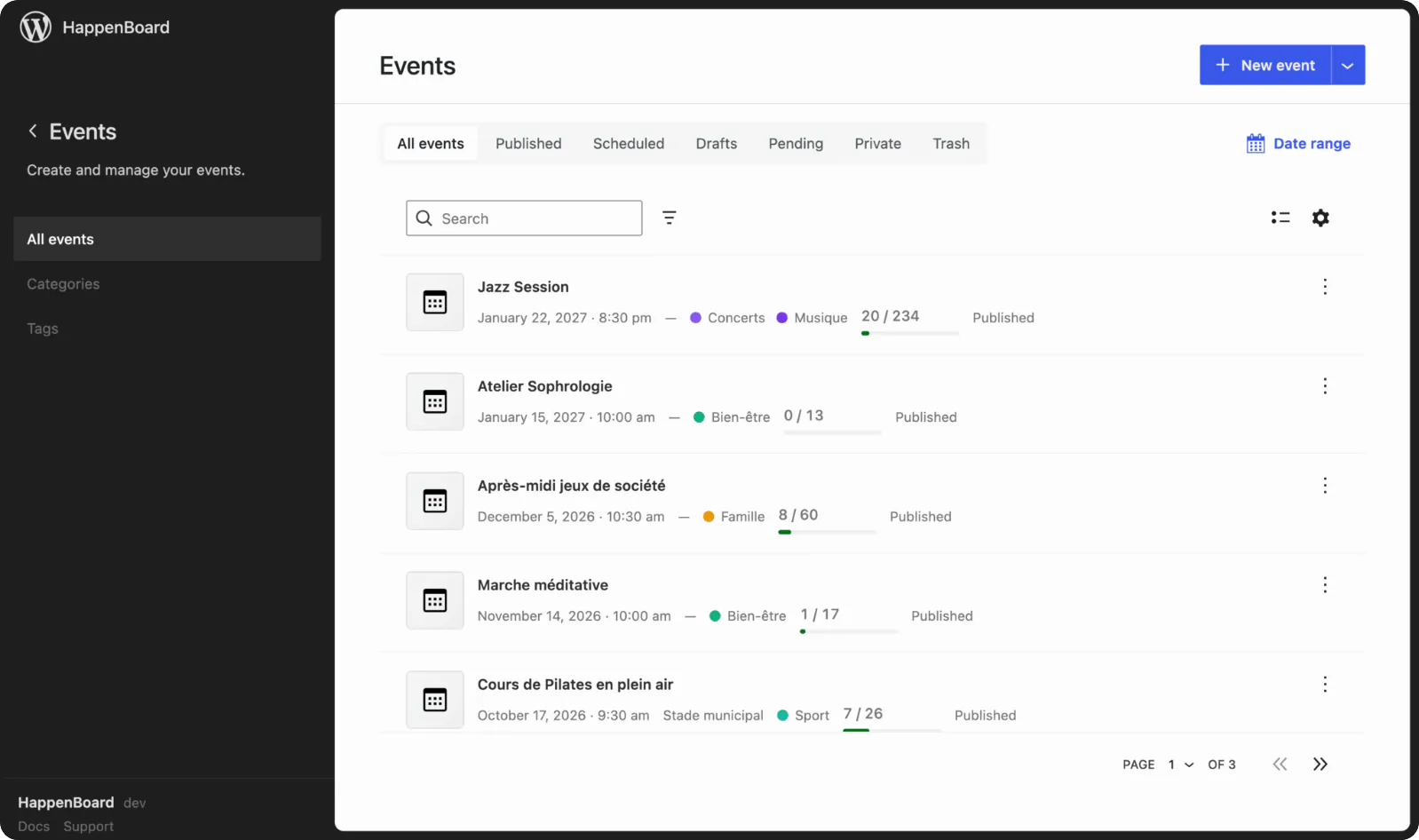Screen dimensions: 1419x840
Task: Switch to the Pending tab
Action: click(796, 144)
